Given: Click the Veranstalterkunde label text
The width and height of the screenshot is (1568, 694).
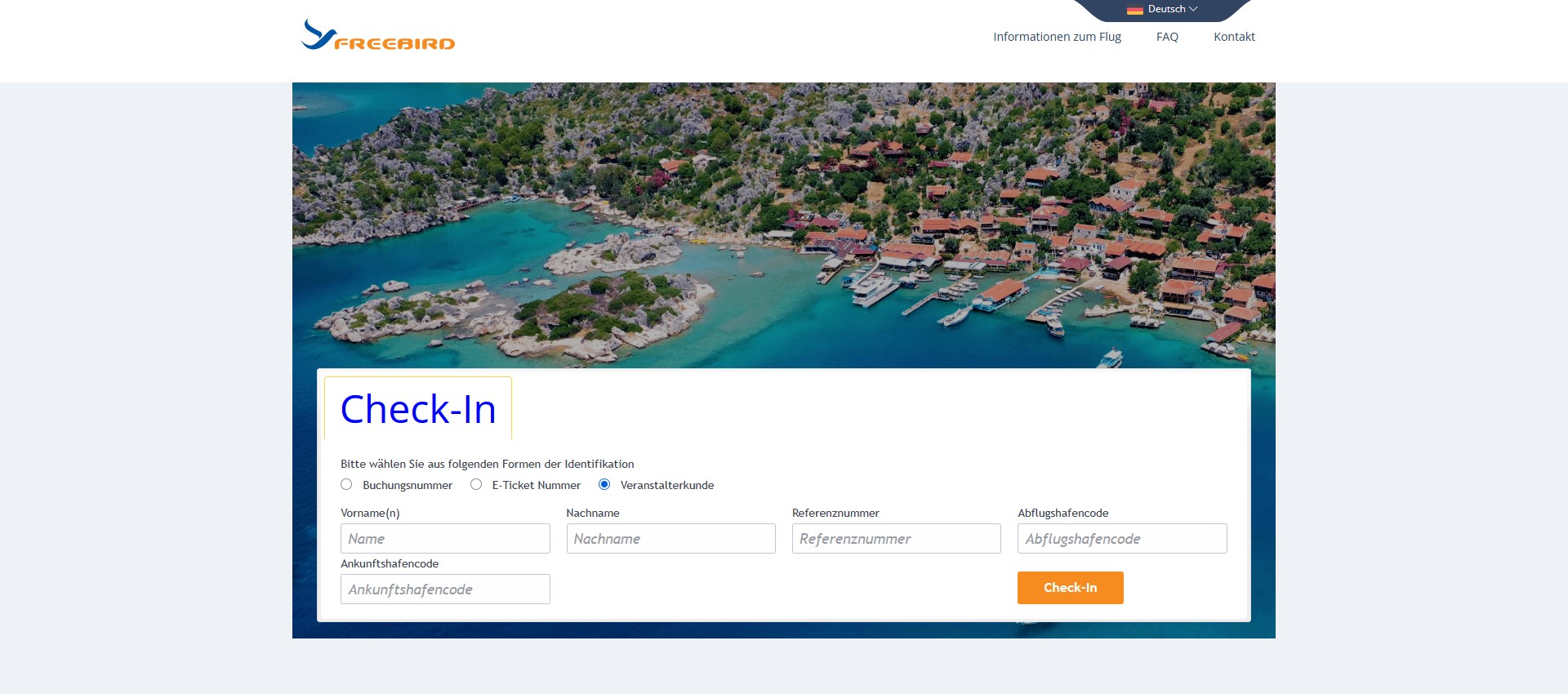Looking at the screenshot, I should pos(667,485).
